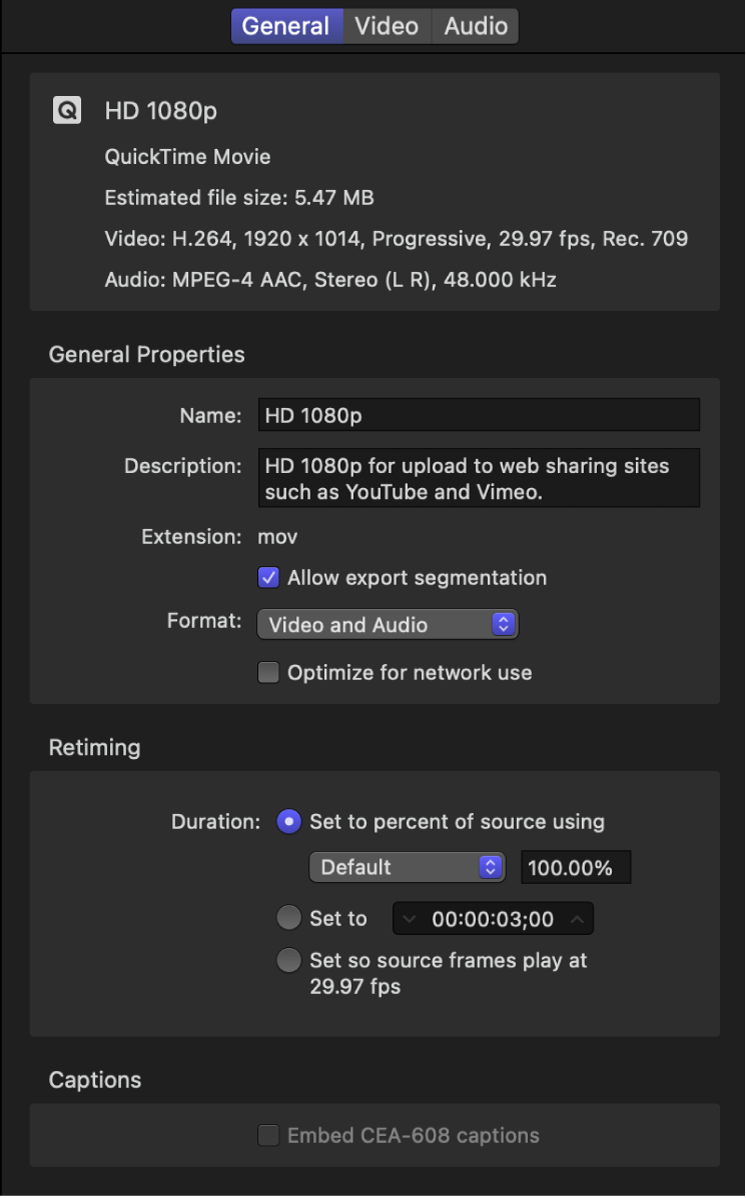The width and height of the screenshot is (746, 1198).
Task: Click the QuickTime Movie preset icon
Action: pyautogui.click(x=66, y=110)
